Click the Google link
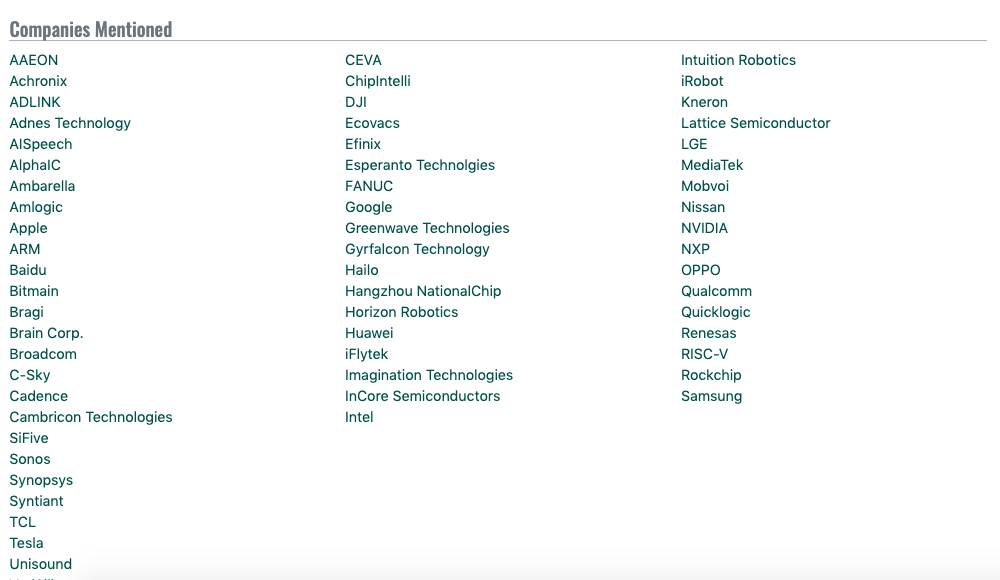Image resolution: width=1000 pixels, height=580 pixels. pos(368,207)
